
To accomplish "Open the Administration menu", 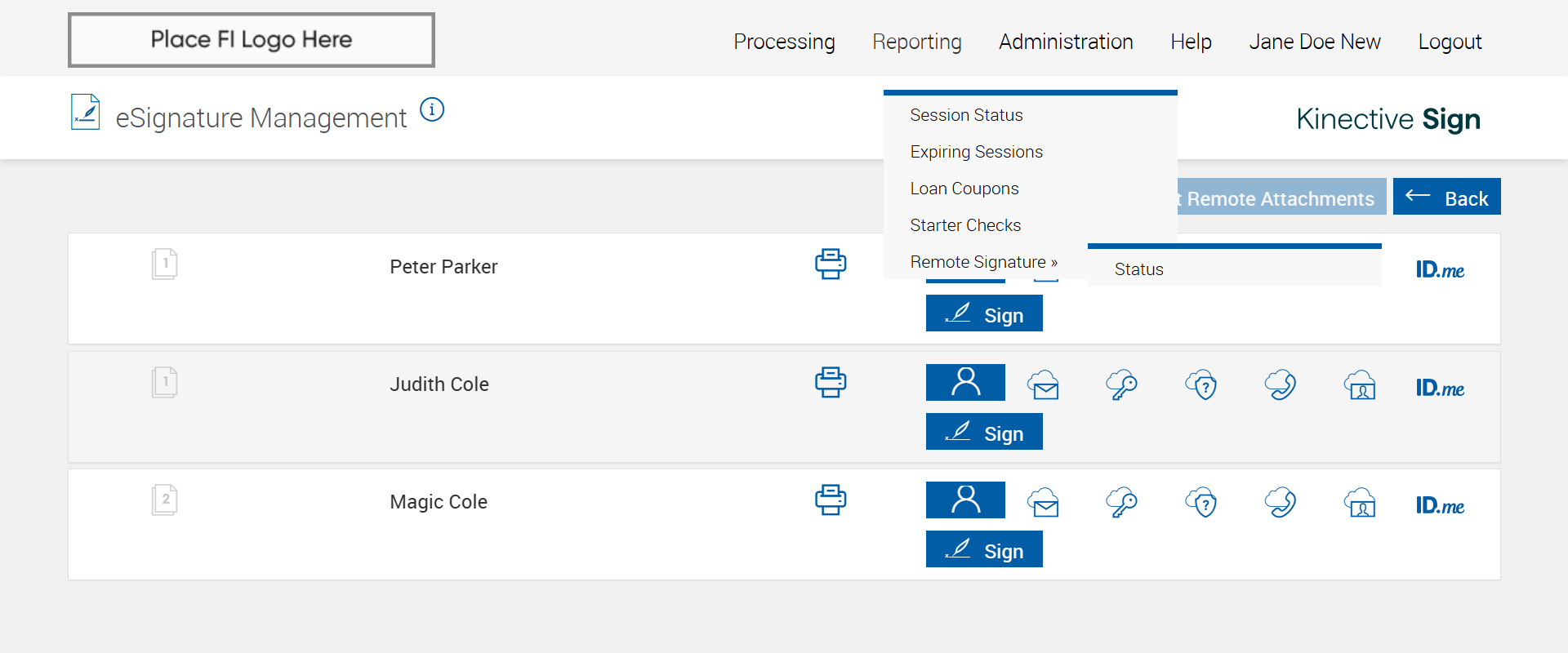I will [x=1066, y=42].
